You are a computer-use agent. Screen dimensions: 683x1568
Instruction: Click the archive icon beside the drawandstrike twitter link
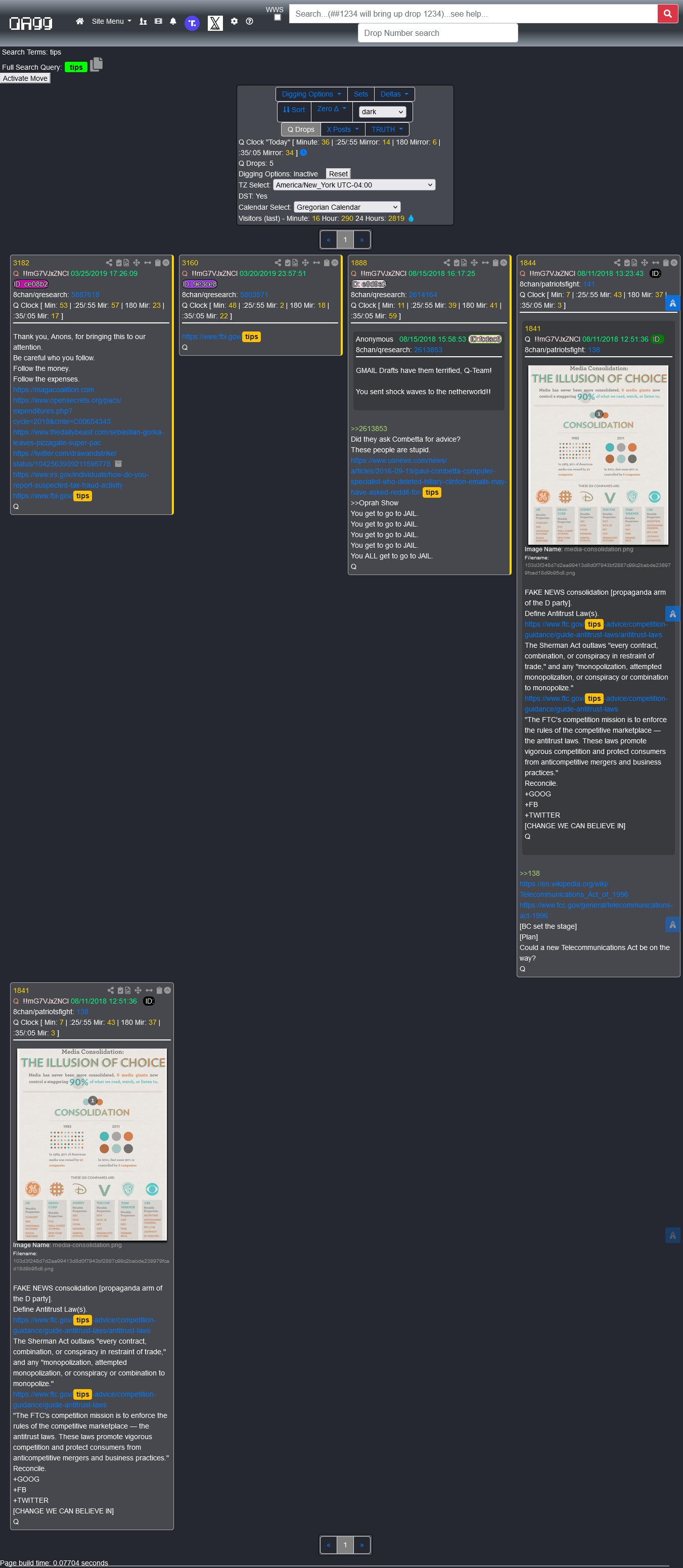click(118, 464)
